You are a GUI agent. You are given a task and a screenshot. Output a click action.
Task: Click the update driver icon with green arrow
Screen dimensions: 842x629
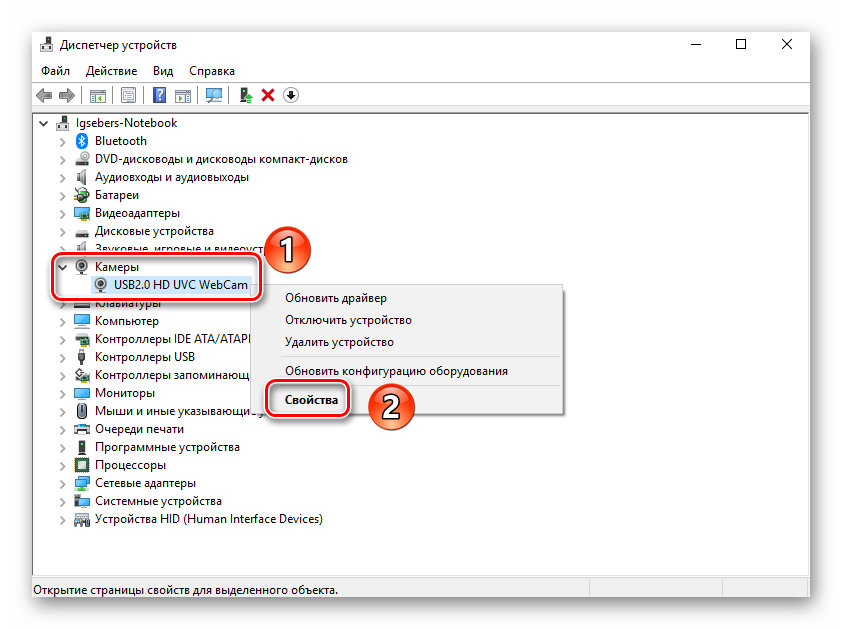click(x=245, y=95)
